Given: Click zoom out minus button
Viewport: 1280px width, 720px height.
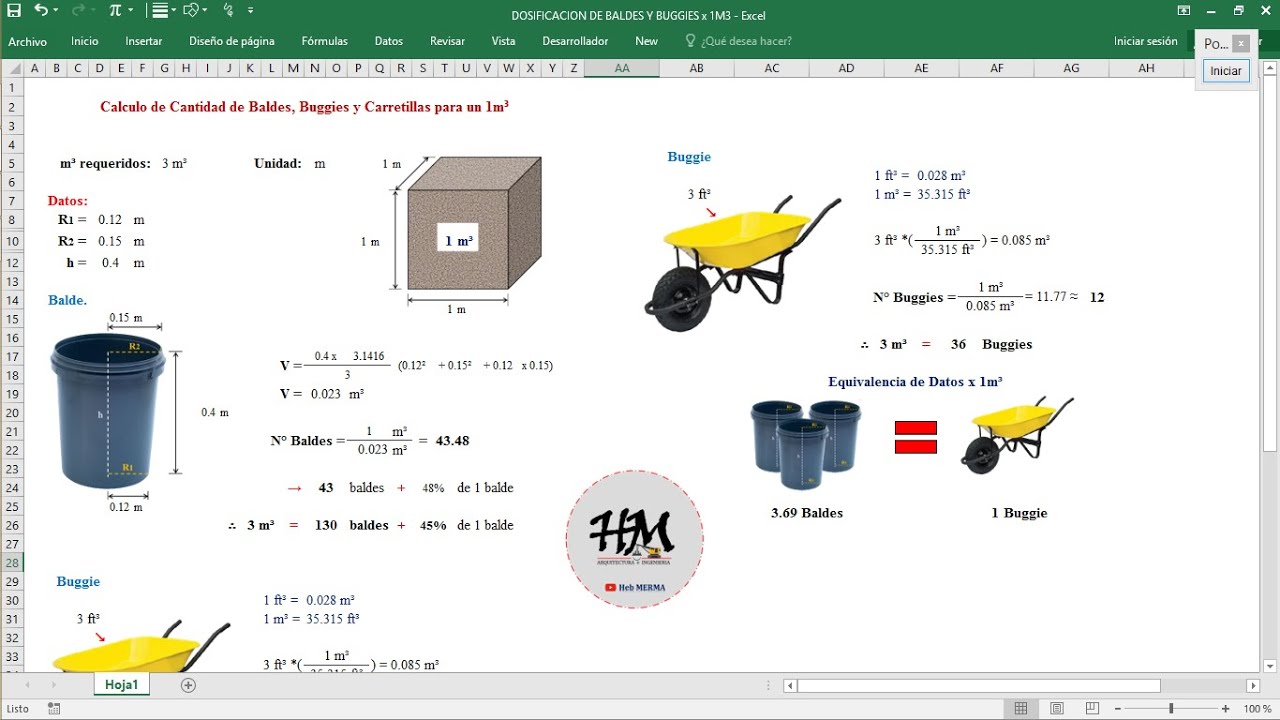Looking at the screenshot, I should point(1118,709).
